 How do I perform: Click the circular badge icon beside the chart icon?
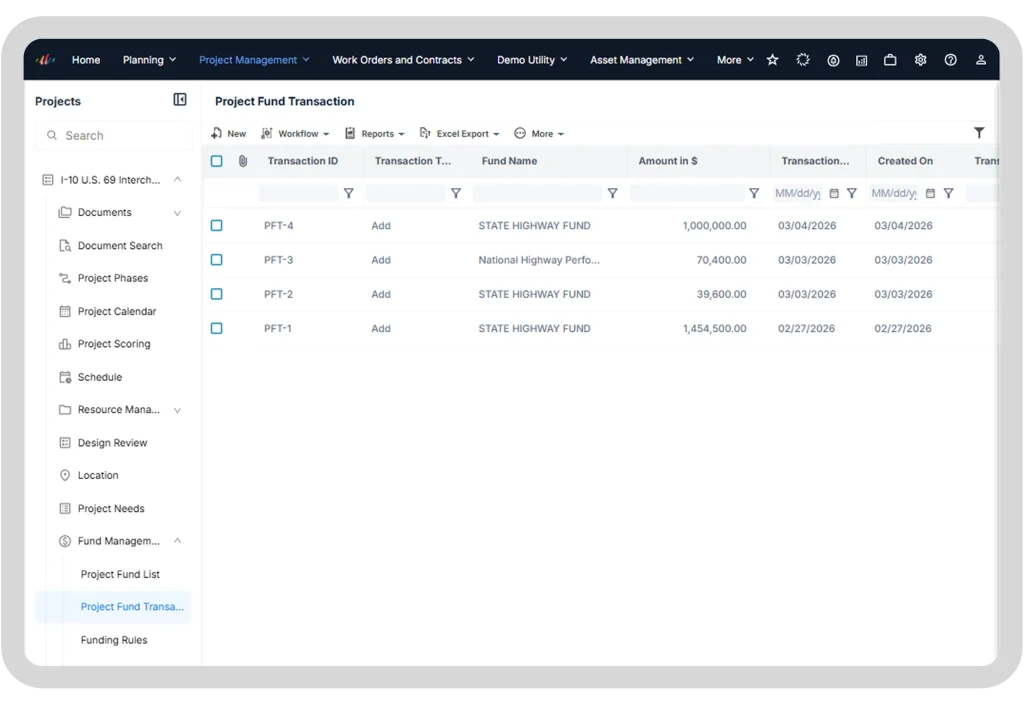pyautogui.click(x=833, y=60)
